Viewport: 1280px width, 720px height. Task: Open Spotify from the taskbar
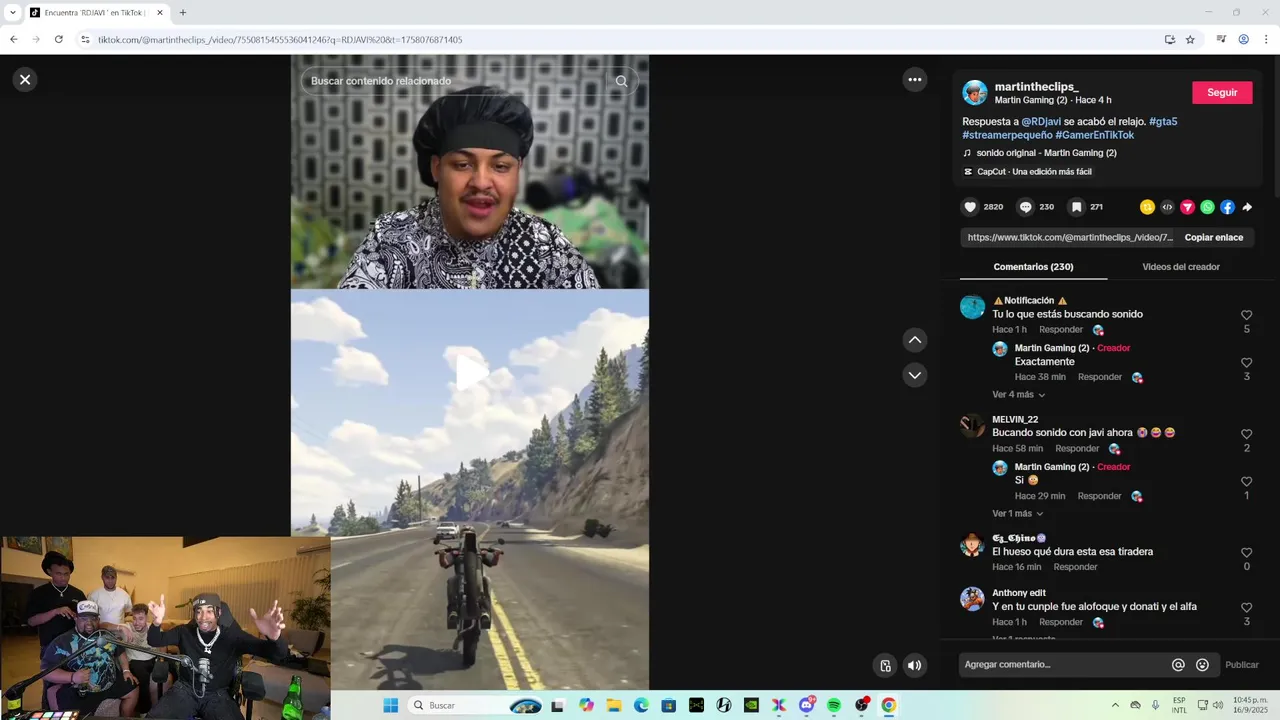834,705
